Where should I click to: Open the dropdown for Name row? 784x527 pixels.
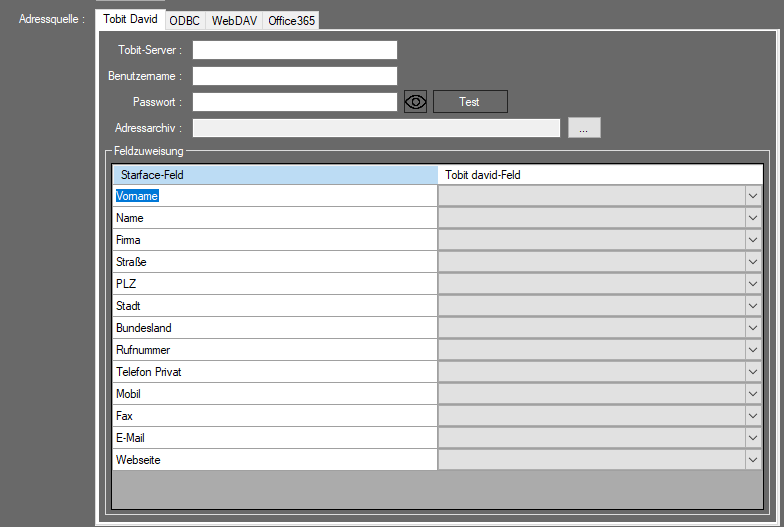pos(753,218)
